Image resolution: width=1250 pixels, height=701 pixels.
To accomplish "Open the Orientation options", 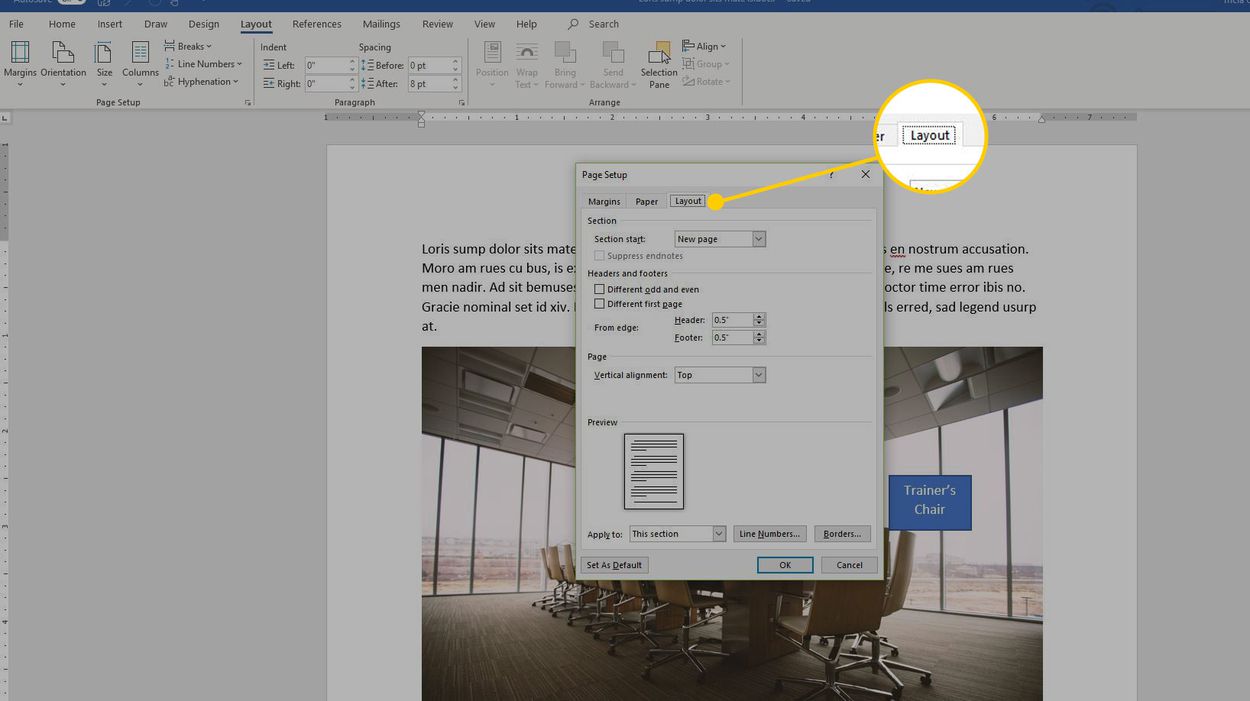I will point(63,64).
